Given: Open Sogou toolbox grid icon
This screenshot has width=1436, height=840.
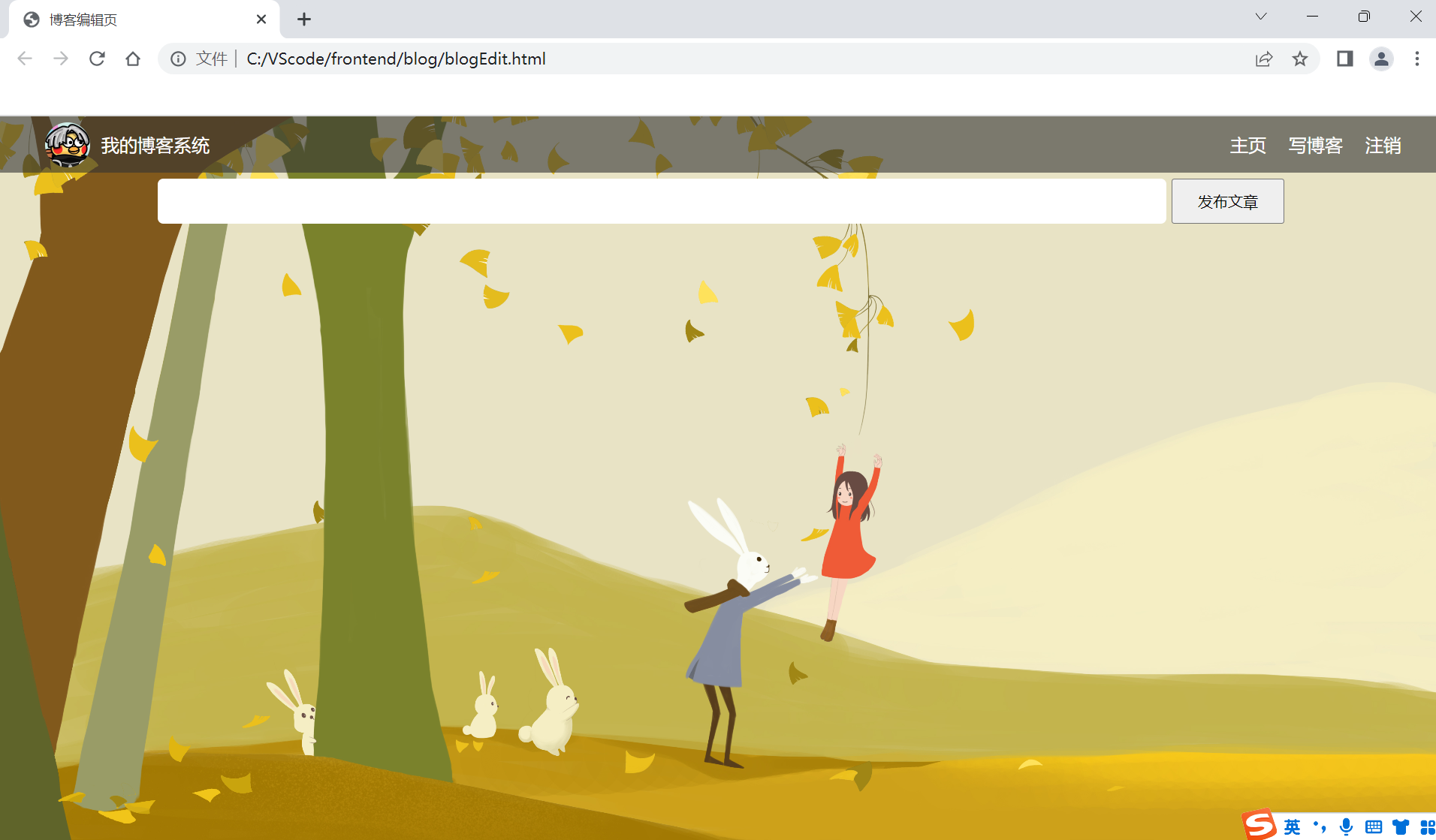Looking at the screenshot, I should (x=1427, y=827).
